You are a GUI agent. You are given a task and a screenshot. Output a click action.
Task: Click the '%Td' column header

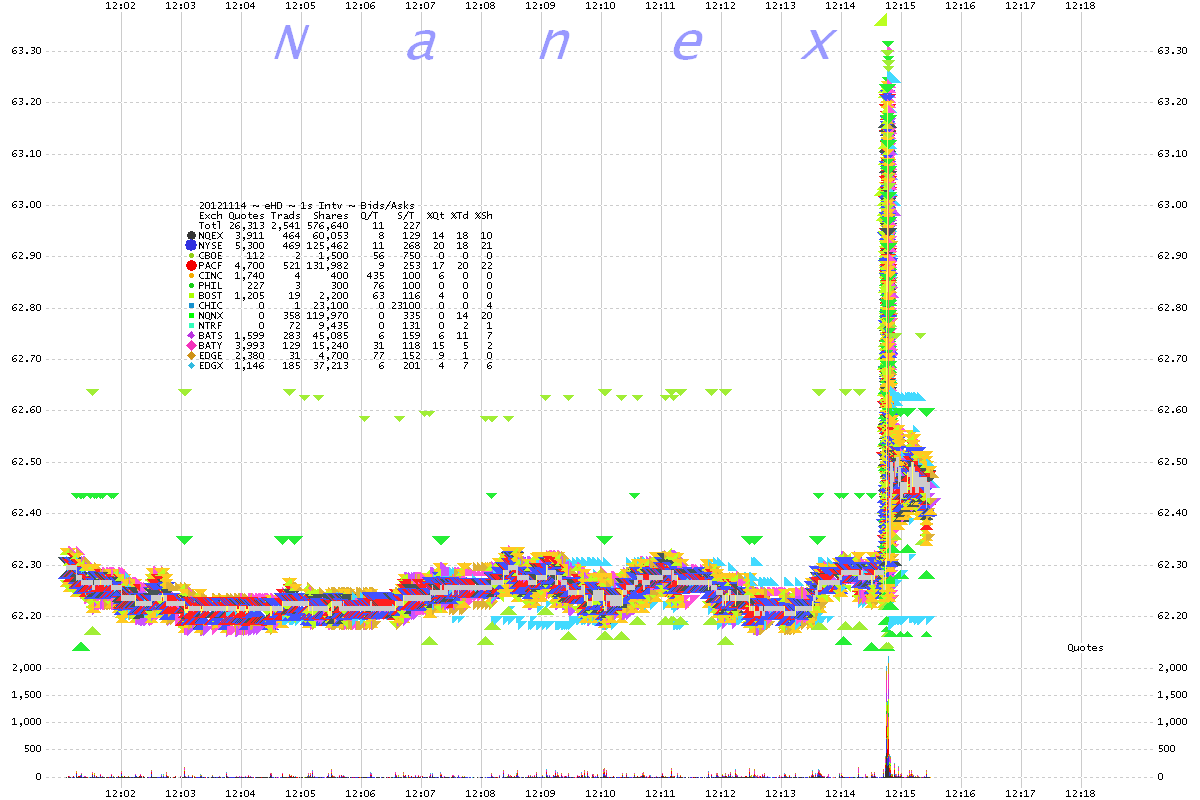[x=460, y=215]
